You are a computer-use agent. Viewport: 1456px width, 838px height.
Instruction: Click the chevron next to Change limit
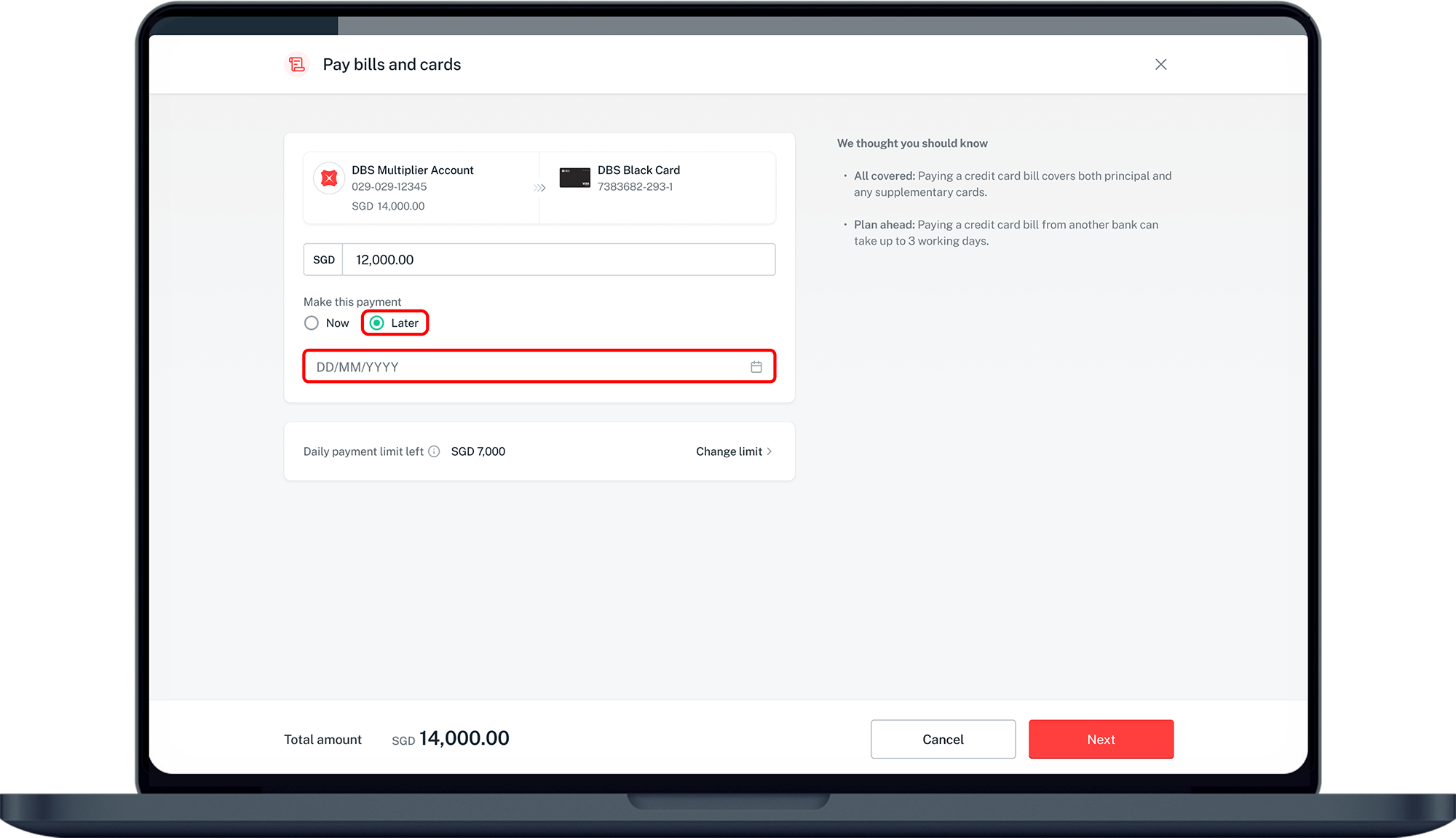point(769,451)
